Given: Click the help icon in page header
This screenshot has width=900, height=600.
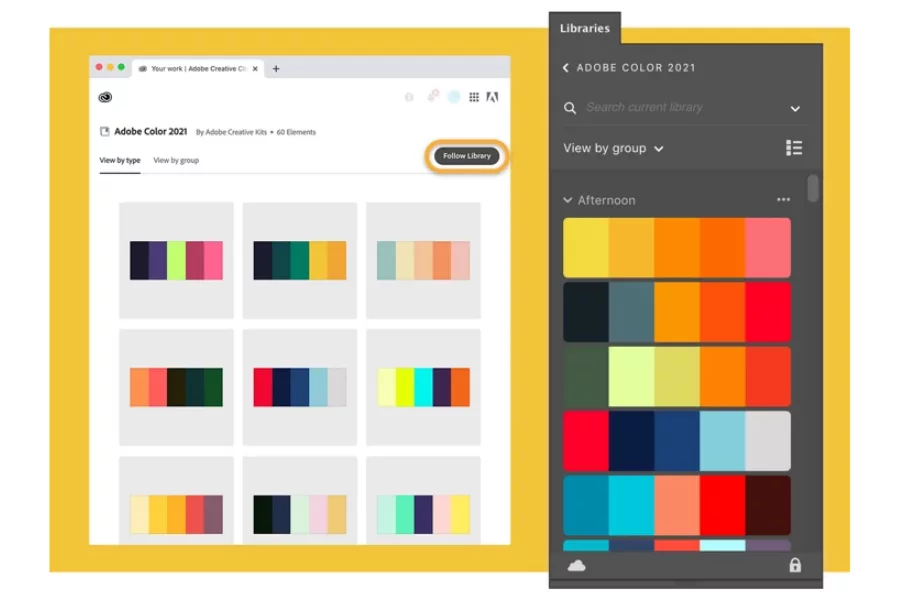Looking at the screenshot, I should [409, 97].
